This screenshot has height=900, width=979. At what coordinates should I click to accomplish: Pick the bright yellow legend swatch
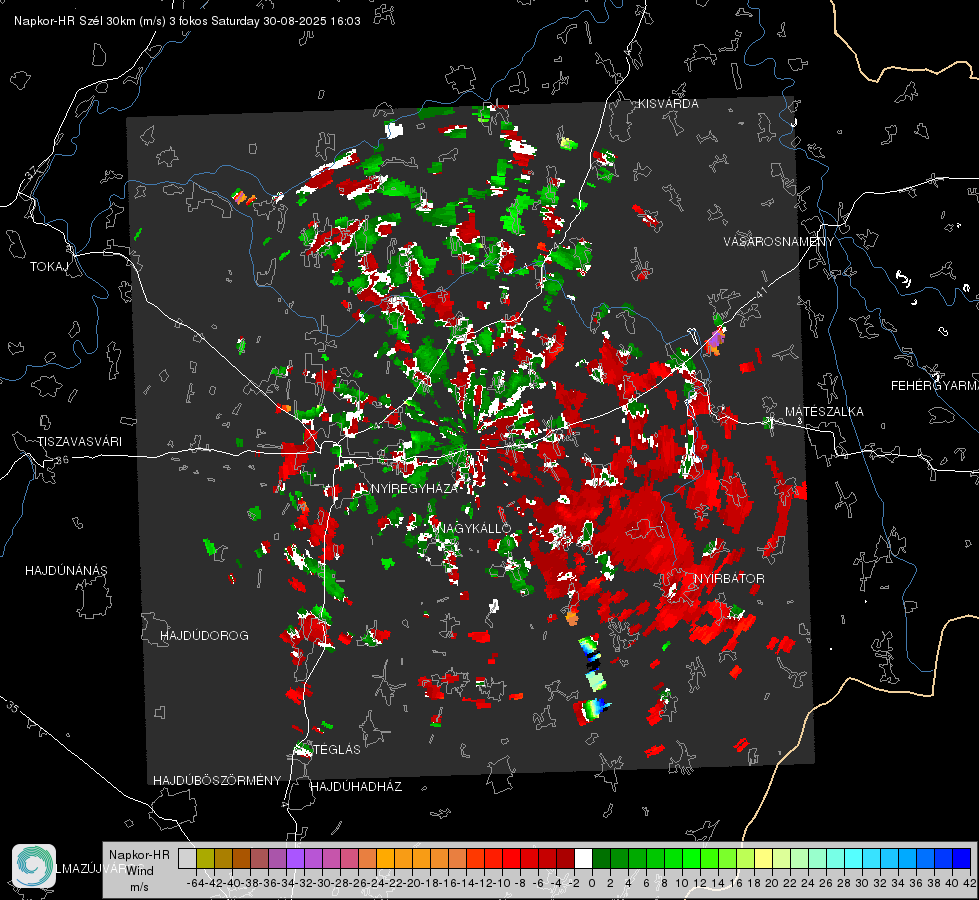coord(763,859)
